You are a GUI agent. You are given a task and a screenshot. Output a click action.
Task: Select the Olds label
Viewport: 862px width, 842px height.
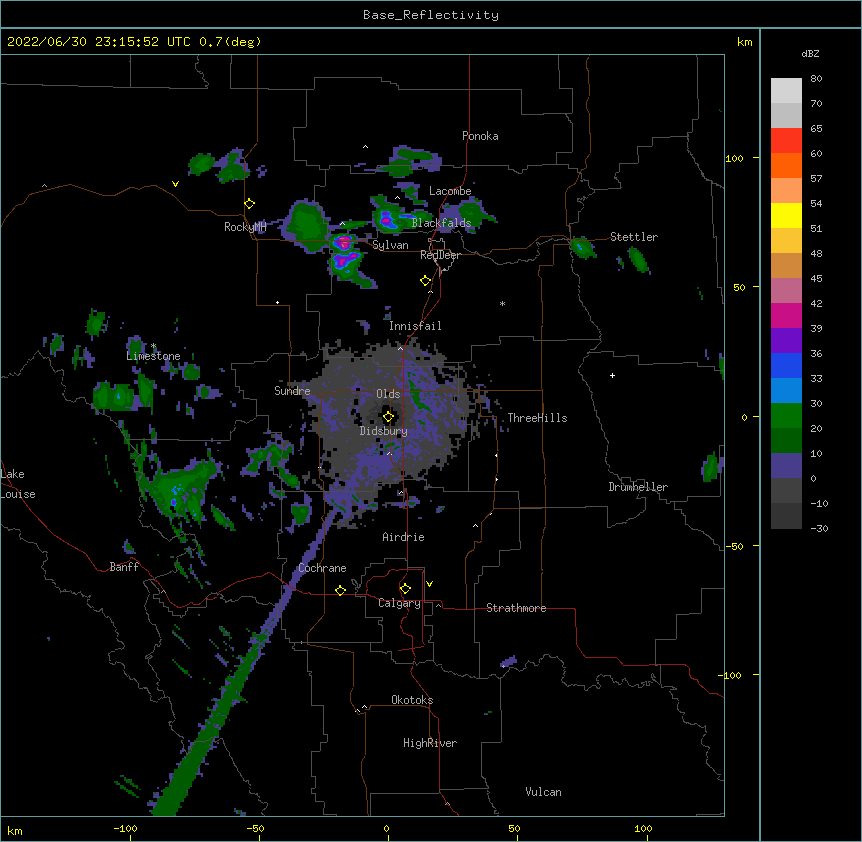(388, 394)
